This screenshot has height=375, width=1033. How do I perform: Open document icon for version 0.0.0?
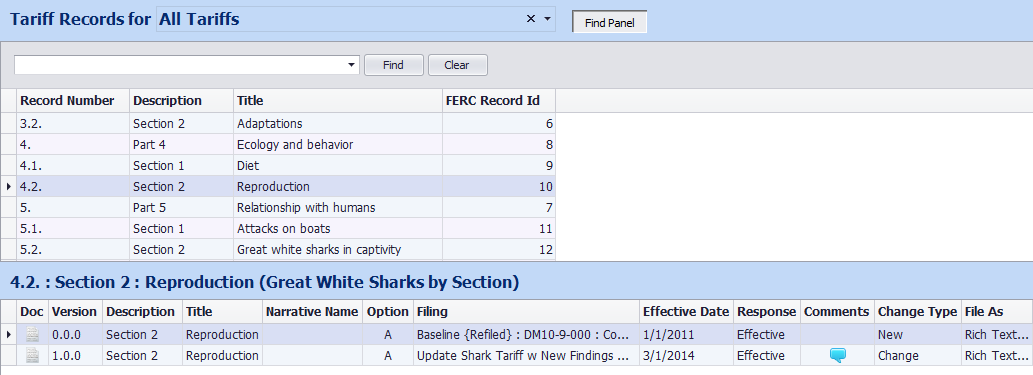pyautogui.click(x=32, y=335)
